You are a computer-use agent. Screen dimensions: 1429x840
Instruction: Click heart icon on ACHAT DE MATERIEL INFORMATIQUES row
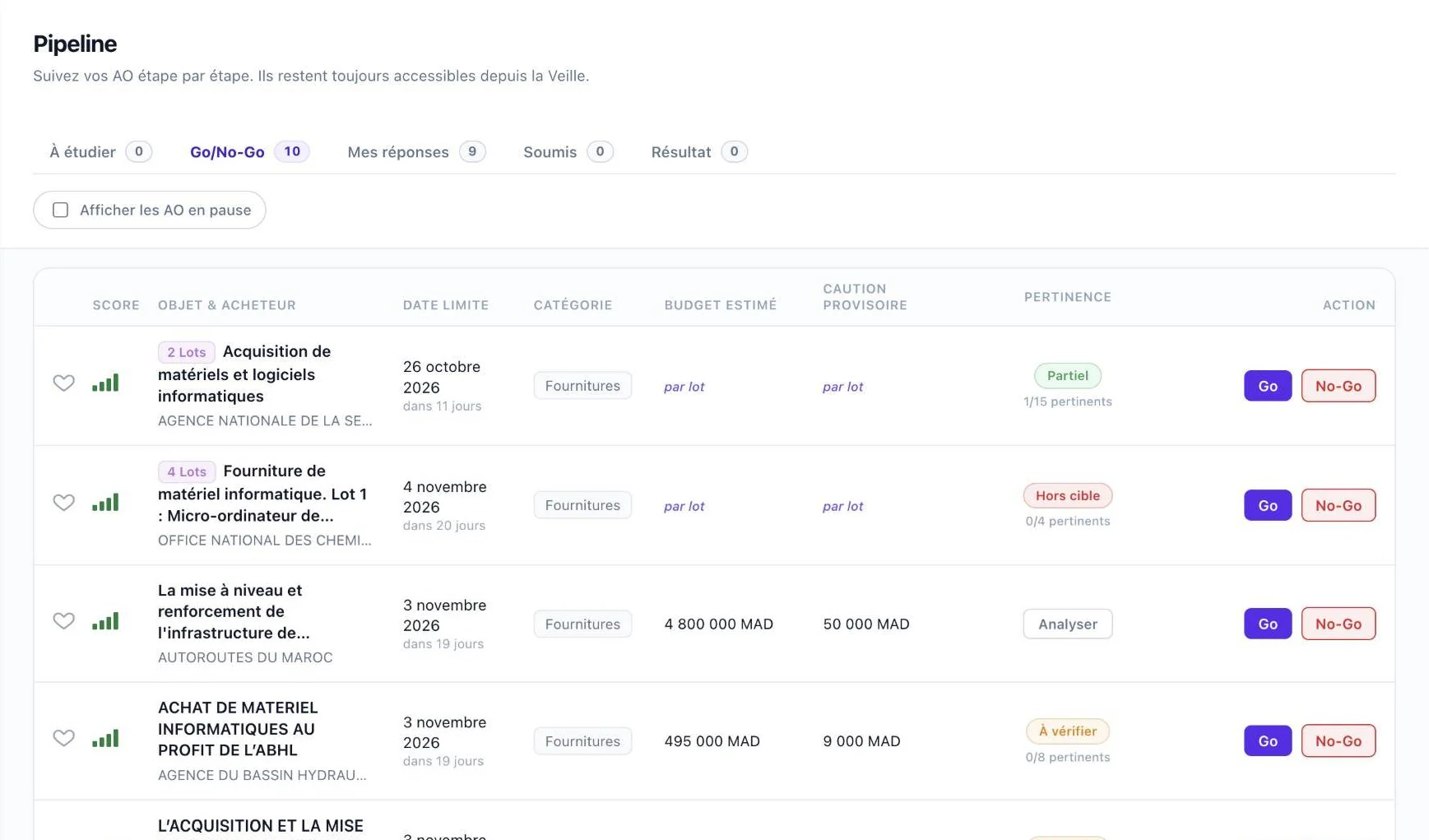63,738
